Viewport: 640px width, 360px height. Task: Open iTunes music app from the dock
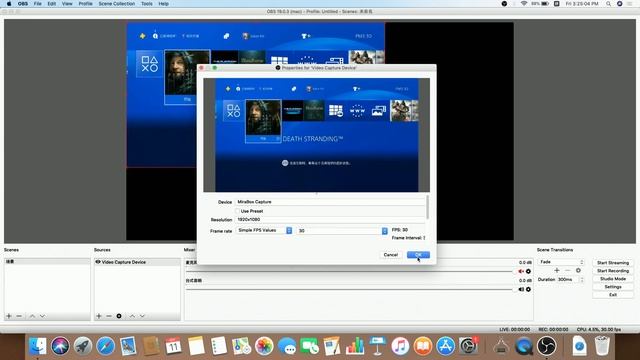click(x=400, y=346)
